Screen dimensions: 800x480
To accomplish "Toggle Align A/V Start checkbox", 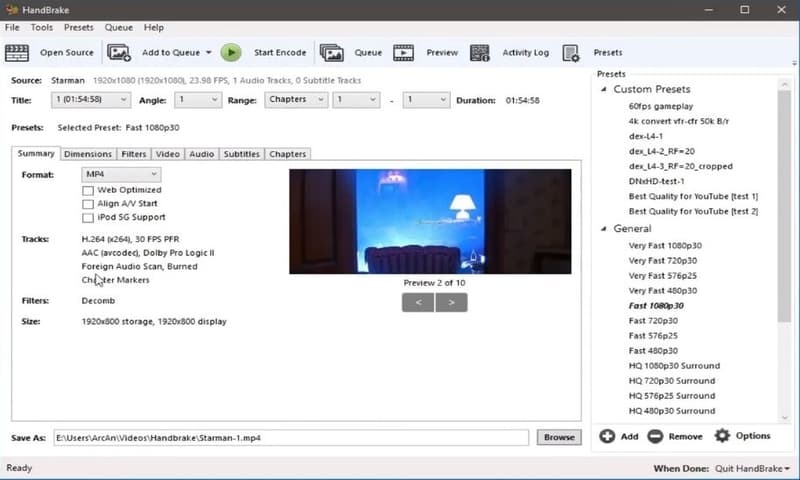I will [x=88, y=204].
